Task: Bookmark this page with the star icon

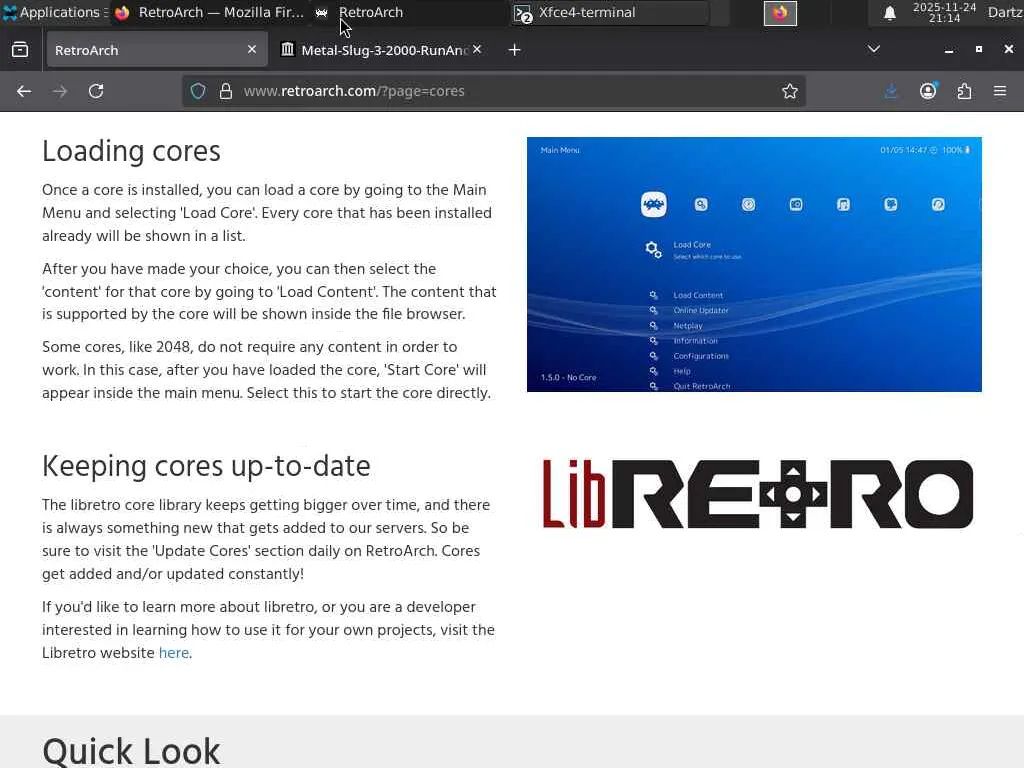Action: click(790, 91)
